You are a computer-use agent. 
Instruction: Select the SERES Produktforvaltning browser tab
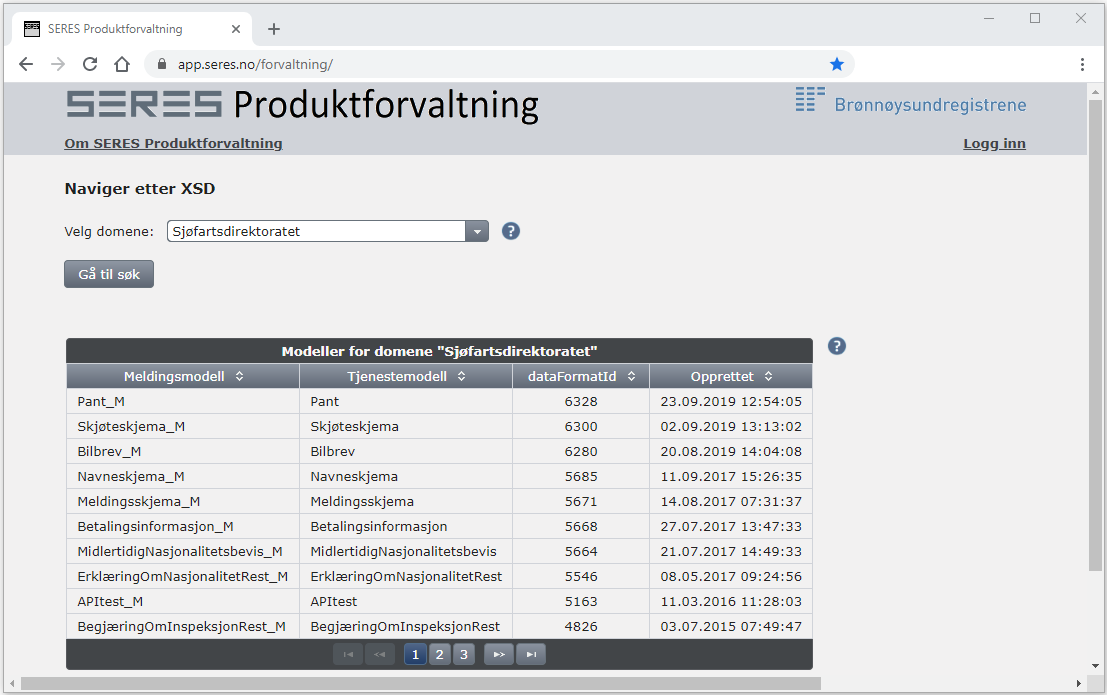click(131, 29)
